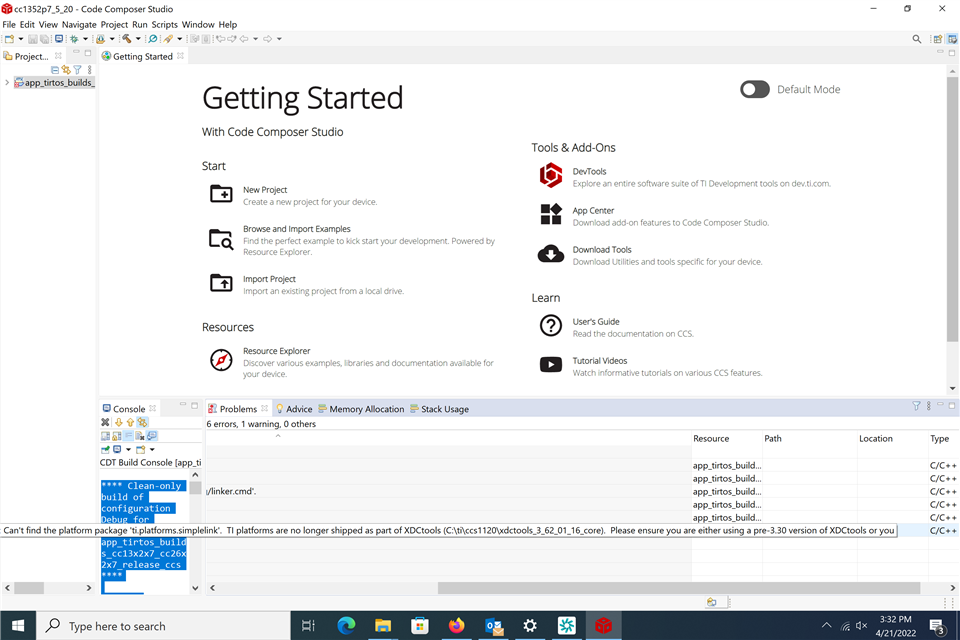This screenshot has height=640, width=960.
Task: Click the rocket icon in toolbar
Action: pyautogui.click(x=168, y=39)
